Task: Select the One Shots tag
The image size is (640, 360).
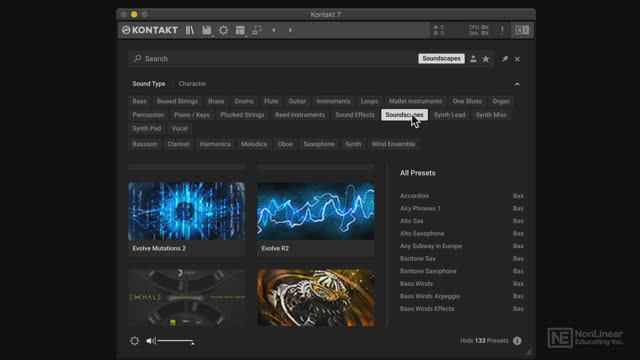Action: [467, 101]
